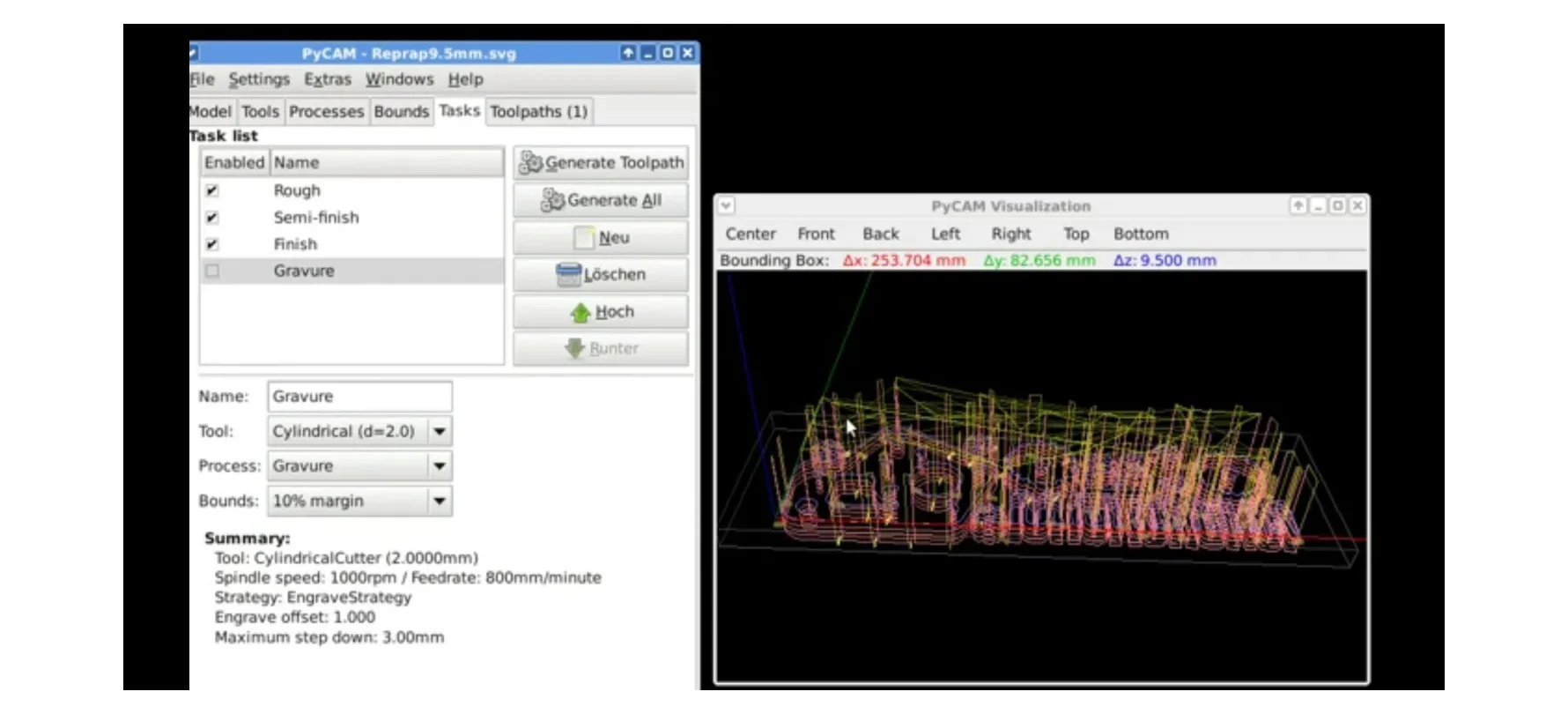Enable the Gravure task checkbox
The image size is (1568, 714).
pos(212,271)
